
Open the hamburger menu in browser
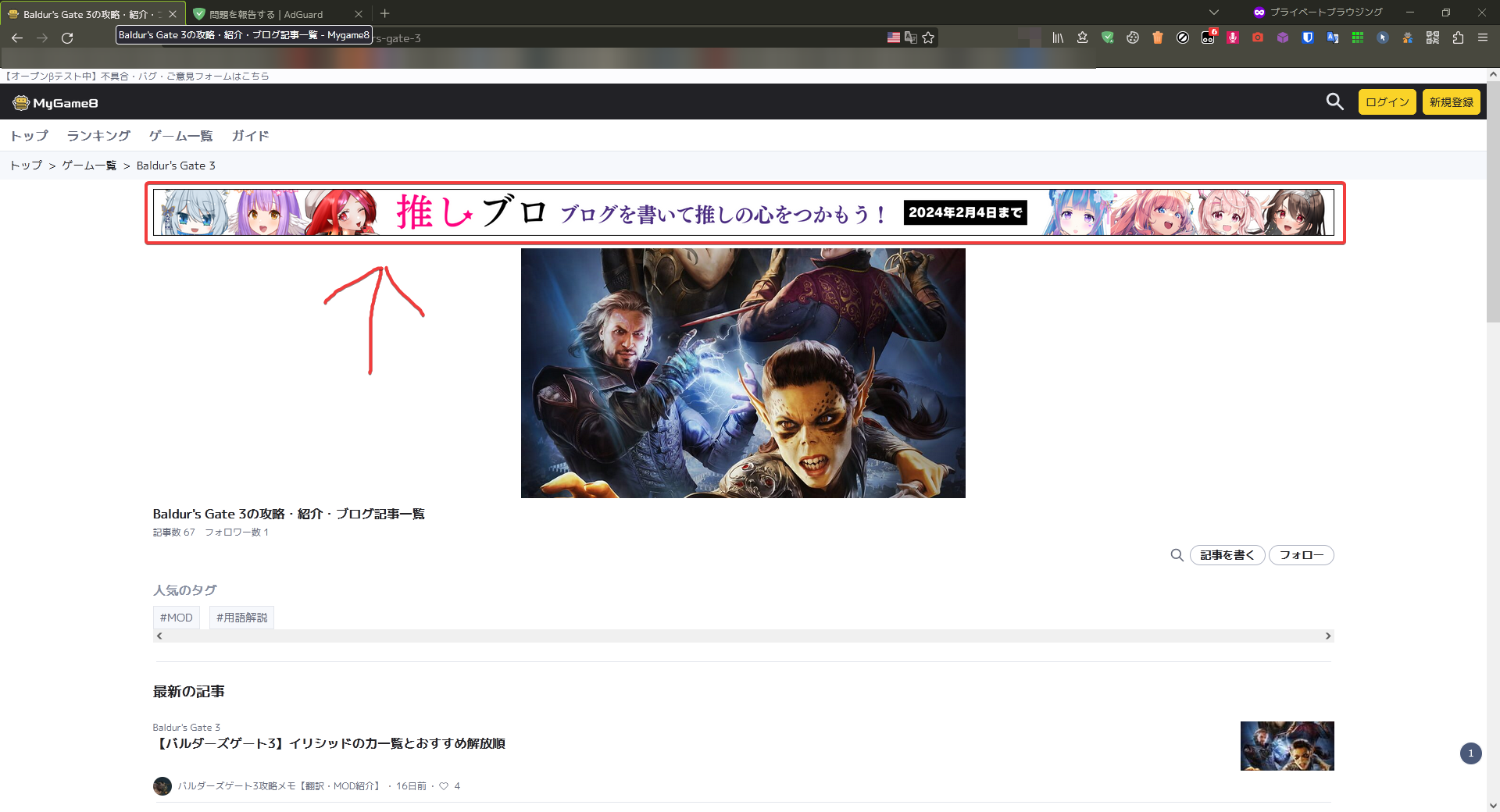(x=1483, y=37)
